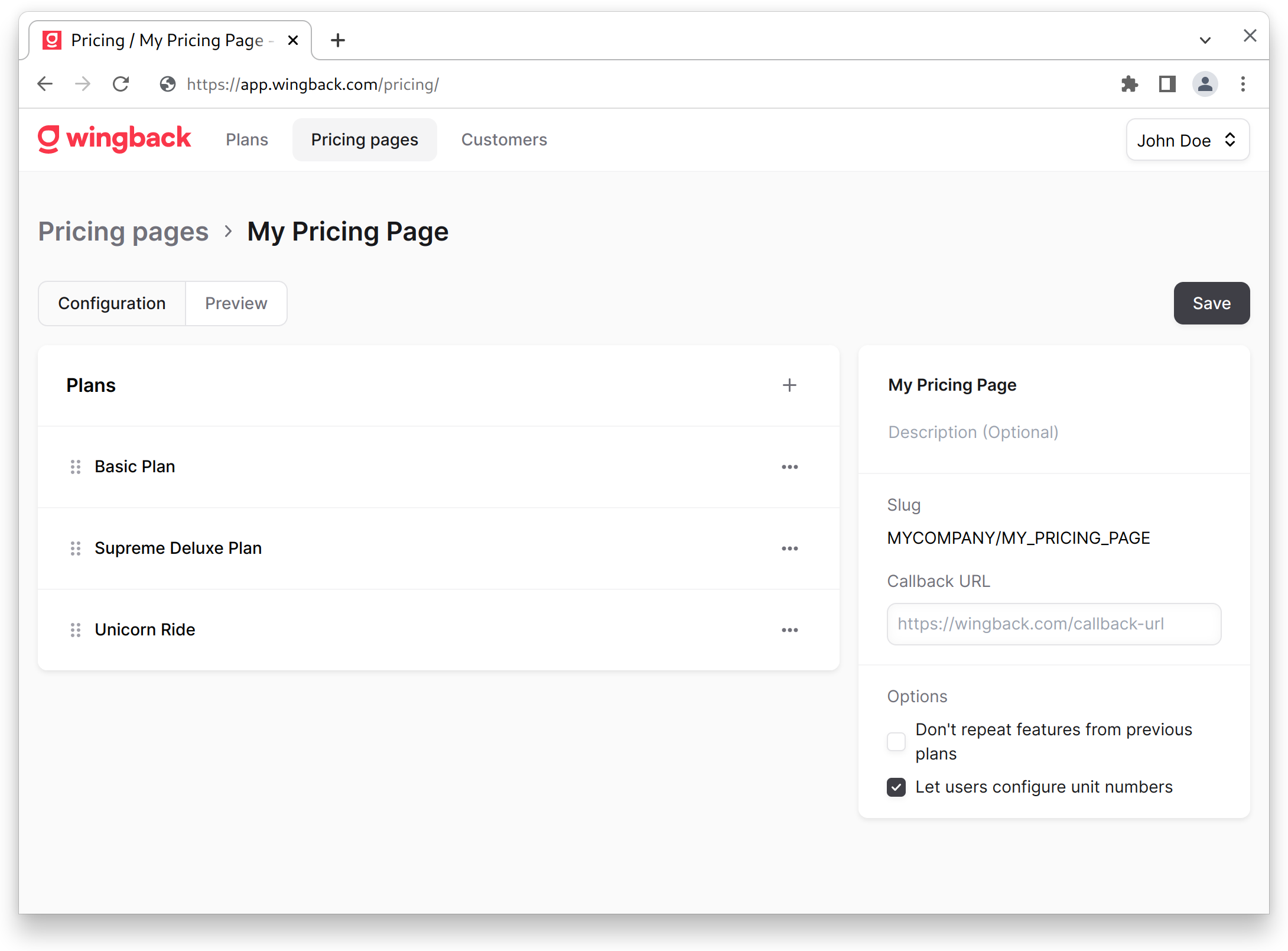This screenshot has height=951, width=1288.
Task: Click the Save button
Action: pos(1211,303)
